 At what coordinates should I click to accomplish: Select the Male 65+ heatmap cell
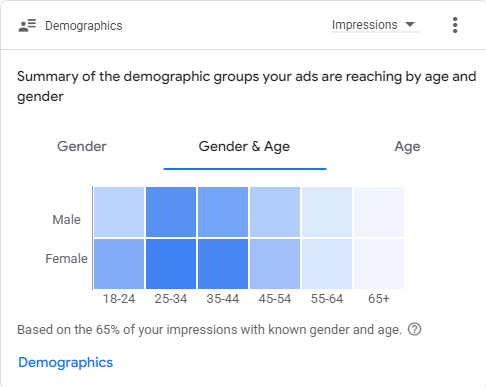(x=379, y=212)
